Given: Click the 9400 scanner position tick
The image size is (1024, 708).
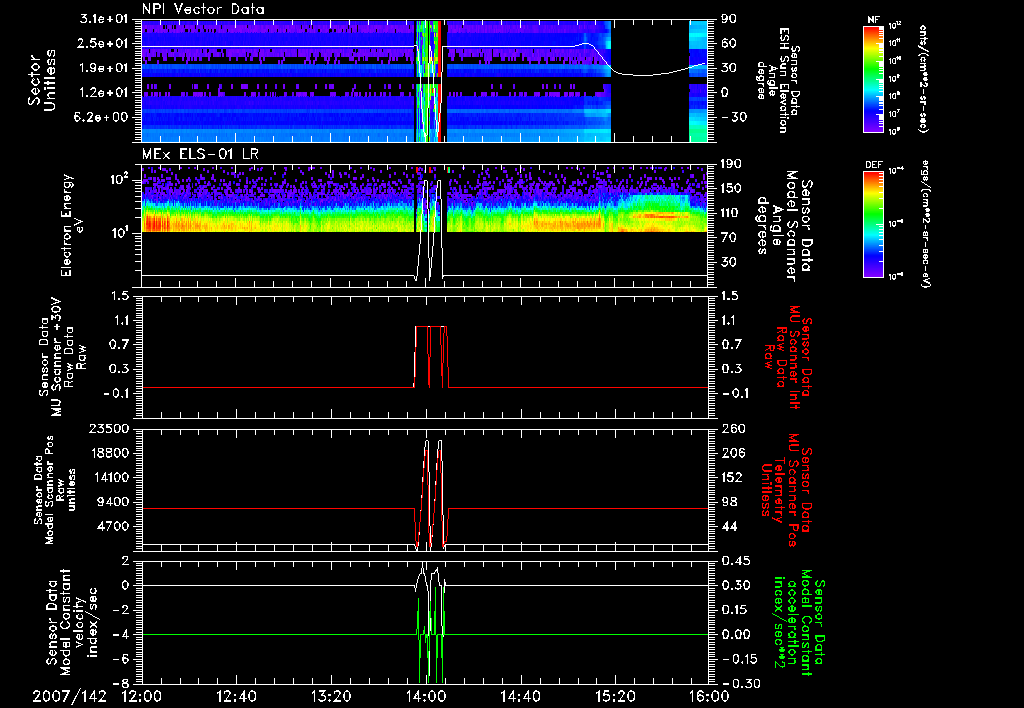Looking at the screenshot, I should [113, 502].
